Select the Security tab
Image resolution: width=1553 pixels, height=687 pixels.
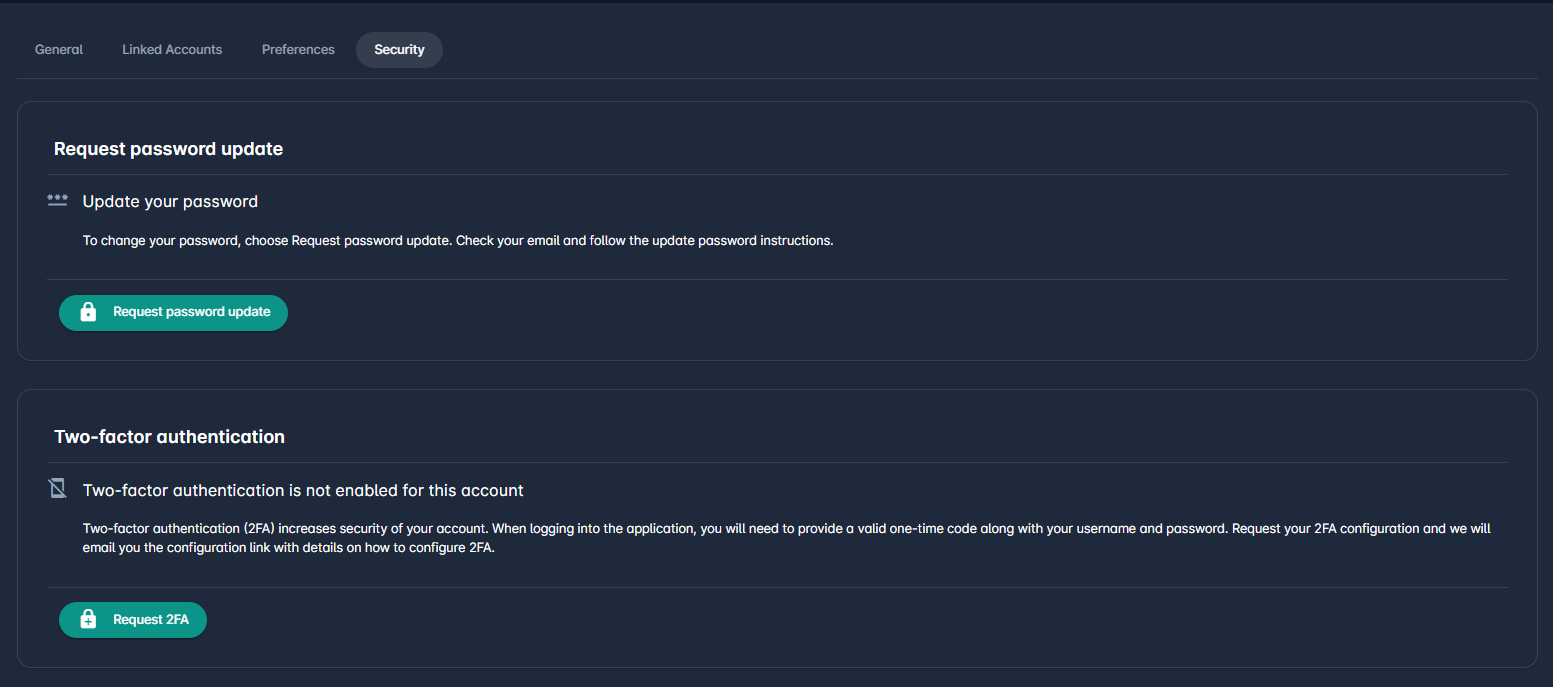(399, 50)
